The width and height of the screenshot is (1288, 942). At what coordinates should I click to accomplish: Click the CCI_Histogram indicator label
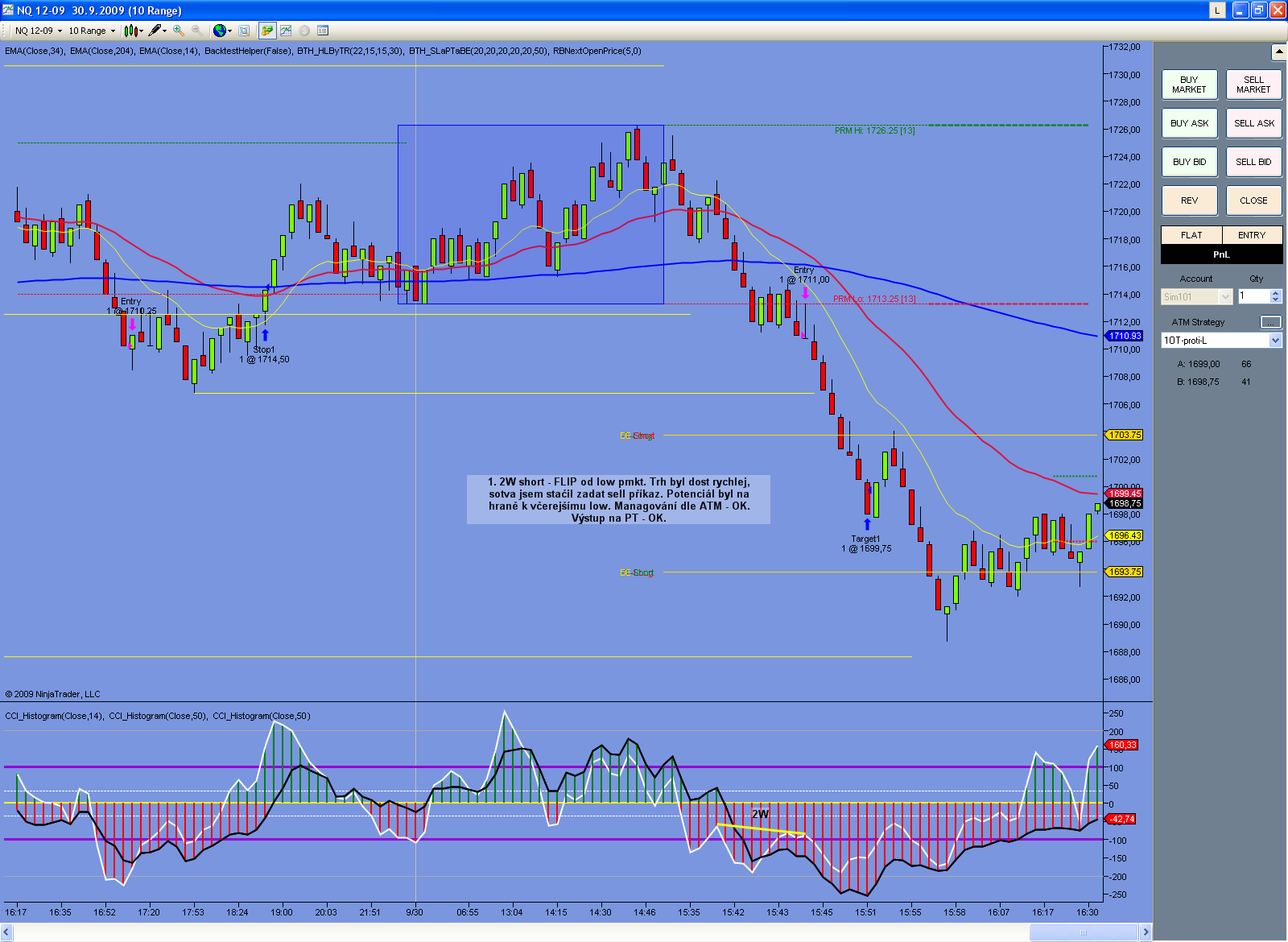pos(158,716)
